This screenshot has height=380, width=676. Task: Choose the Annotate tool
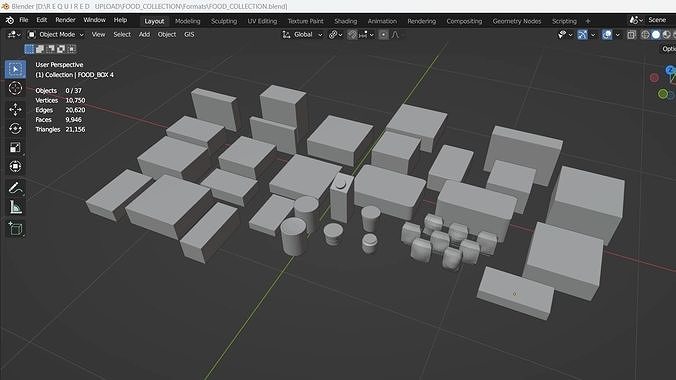coord(15,188)
